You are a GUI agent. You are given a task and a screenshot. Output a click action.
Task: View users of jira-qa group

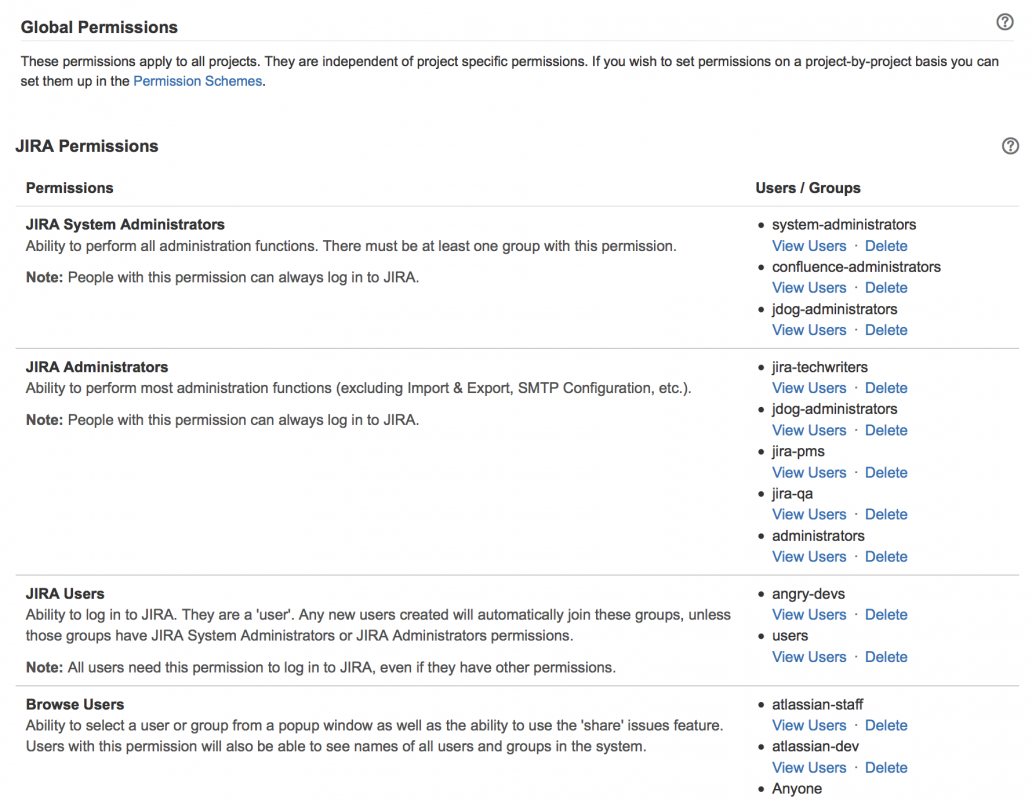(809, 514)
